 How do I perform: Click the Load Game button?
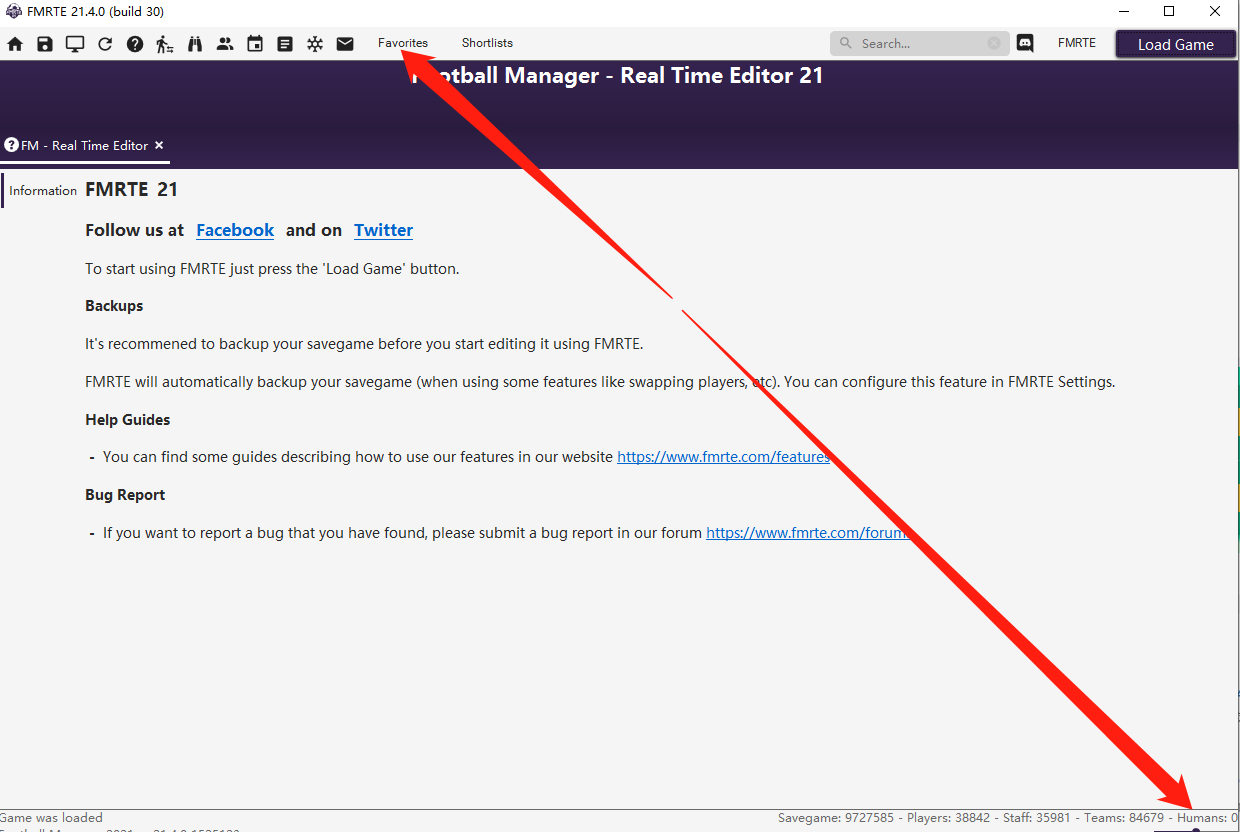click(x=1176, y=44)
